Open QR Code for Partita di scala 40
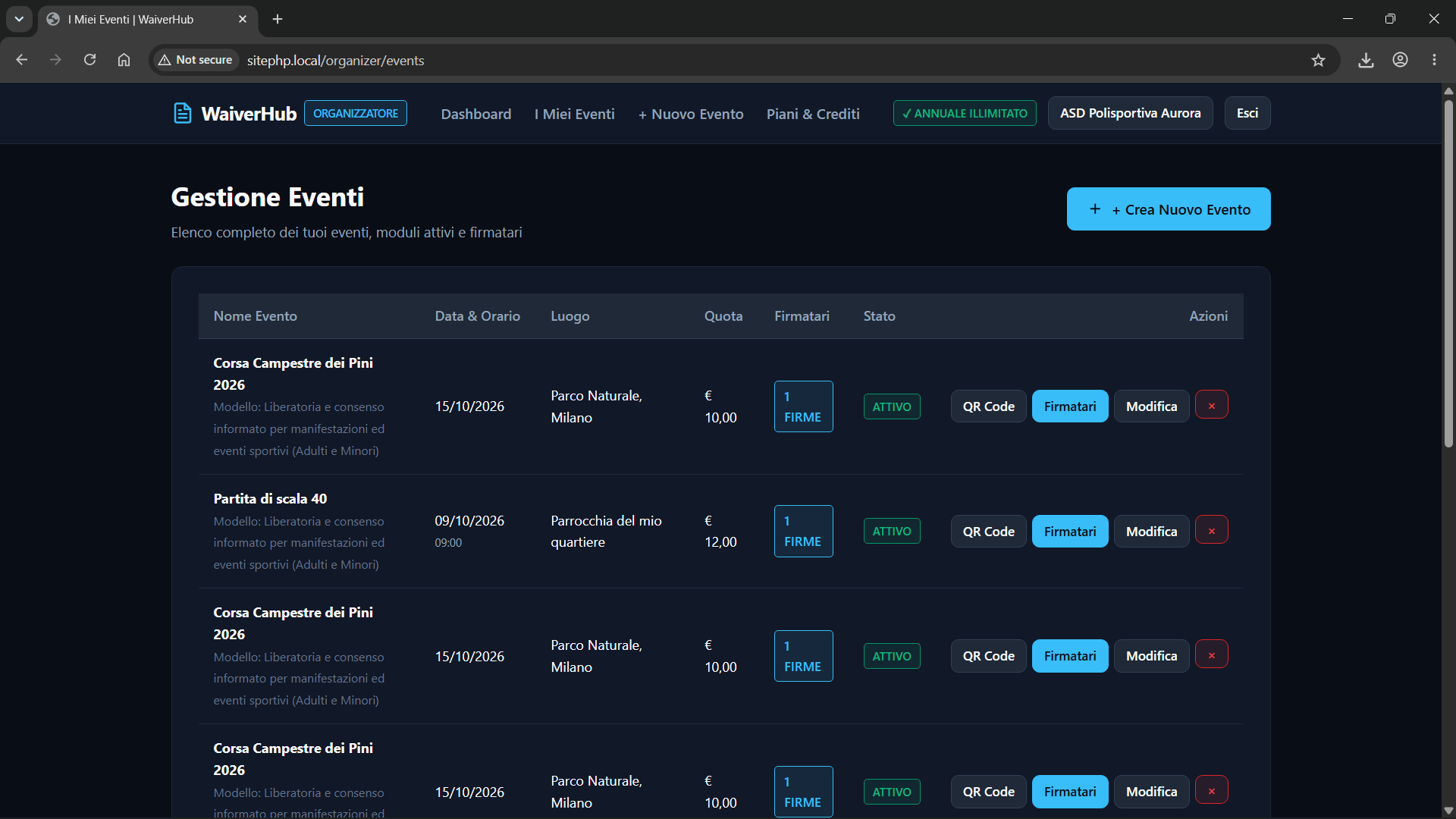 pos(988,532)
